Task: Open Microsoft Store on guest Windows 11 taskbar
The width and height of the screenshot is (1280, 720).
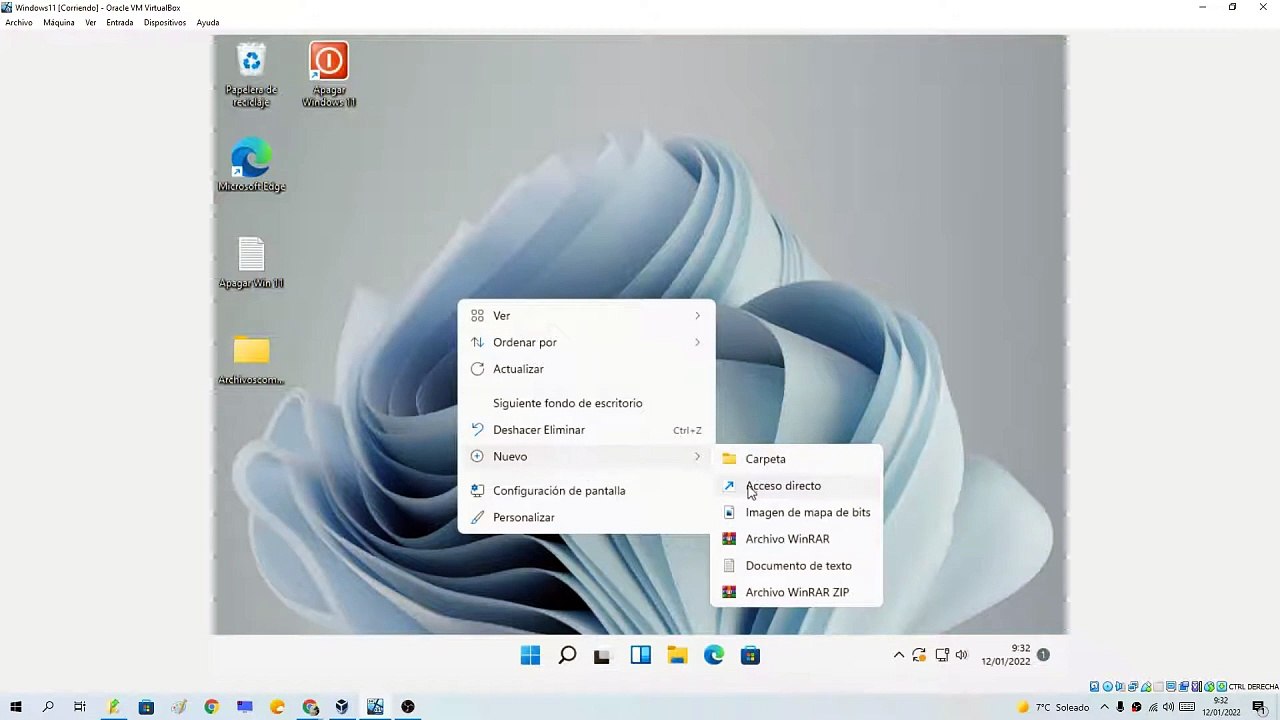Action: point(750,655)
